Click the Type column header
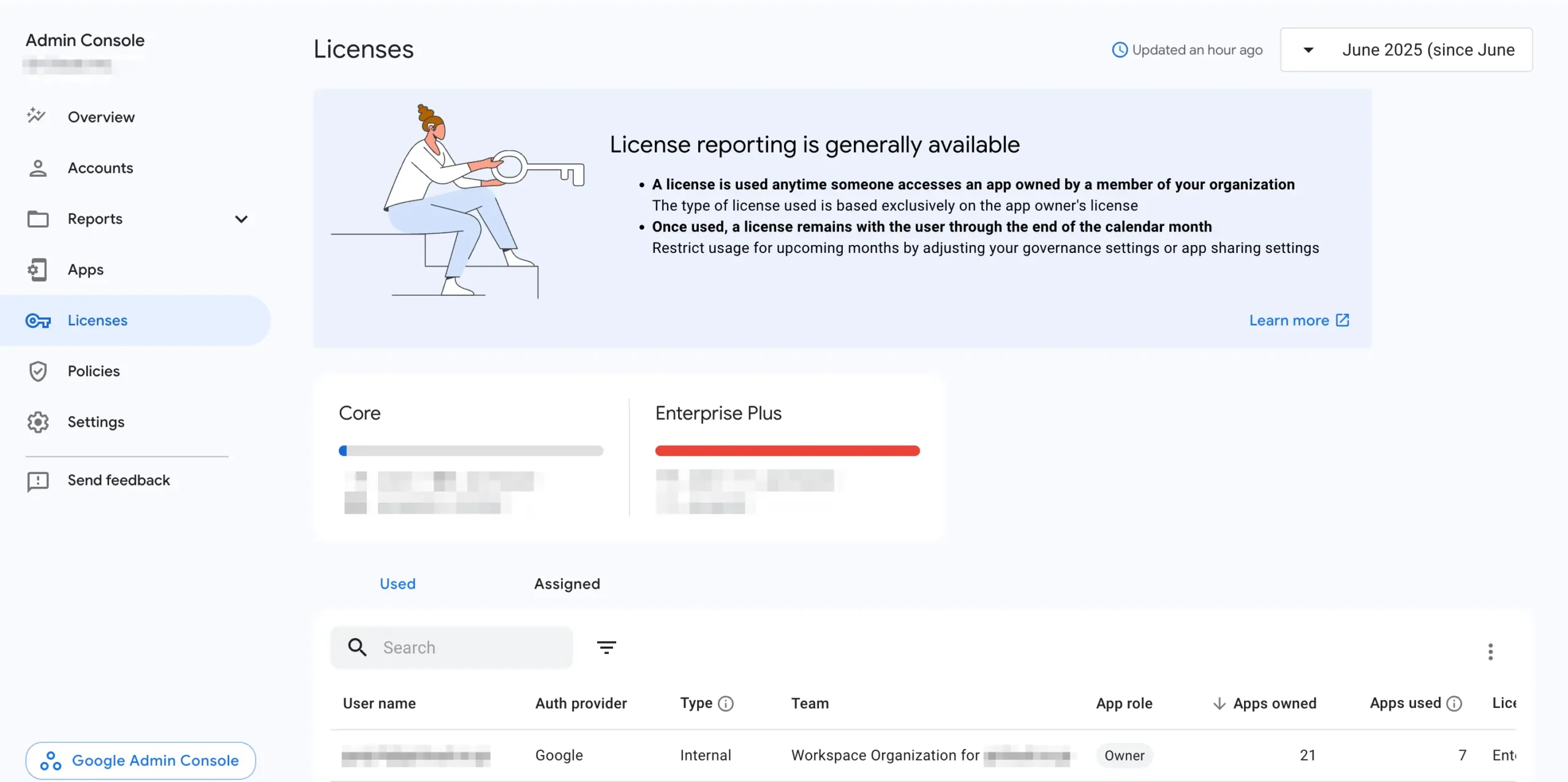Image resolution: width=1568 pixels, height=782 pixels. [696, 704]
